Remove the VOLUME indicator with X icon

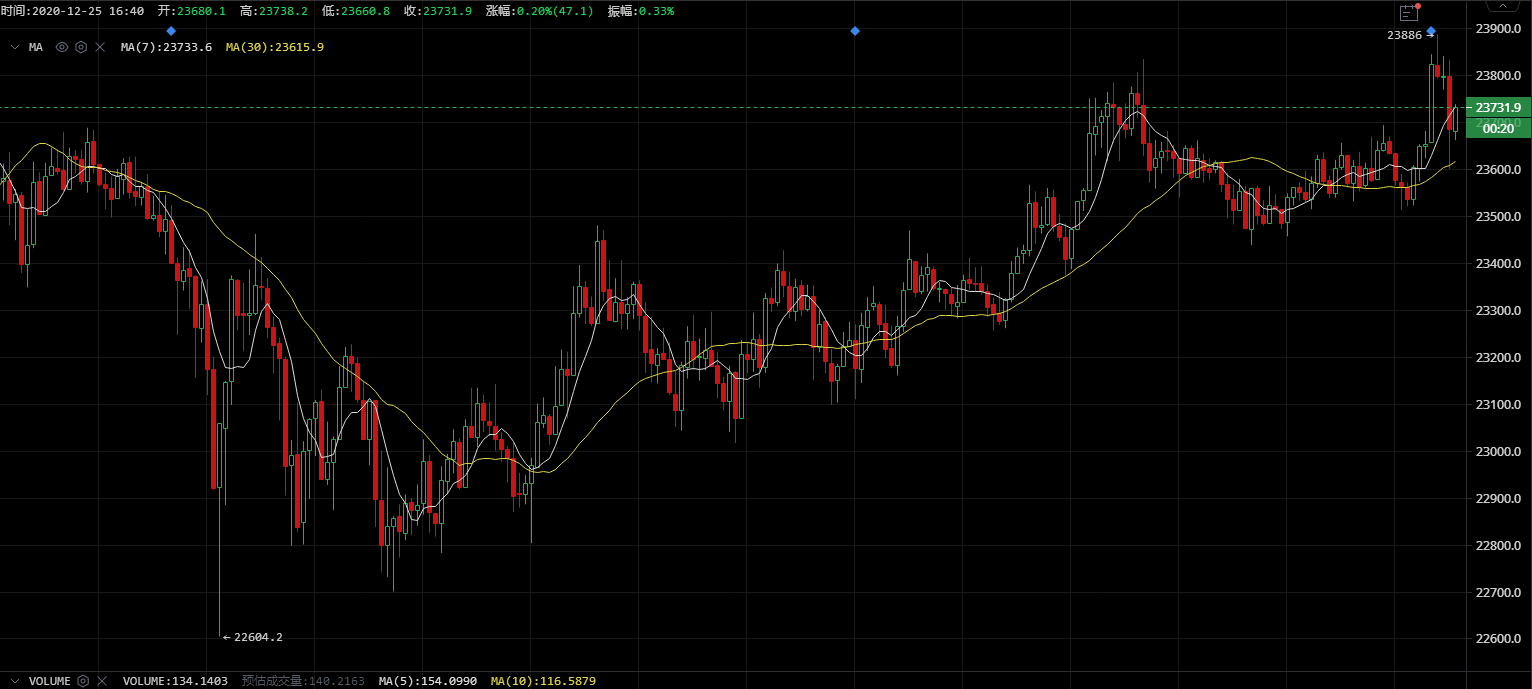coord(102,681)
